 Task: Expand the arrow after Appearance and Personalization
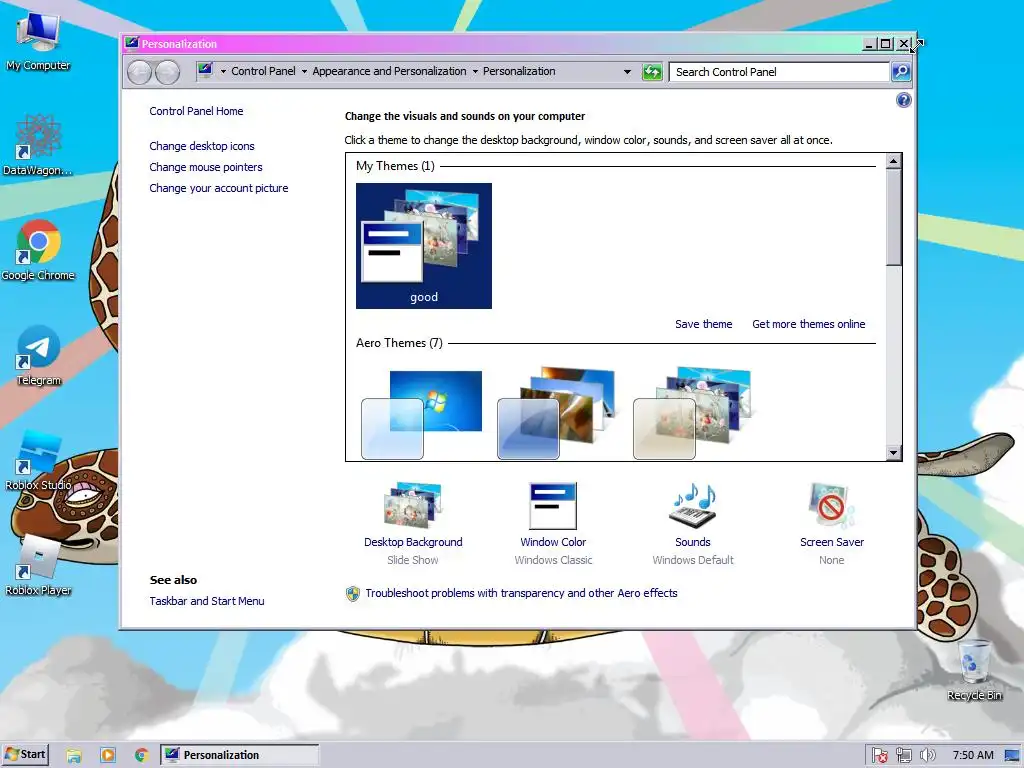click(x=475, y=71)
